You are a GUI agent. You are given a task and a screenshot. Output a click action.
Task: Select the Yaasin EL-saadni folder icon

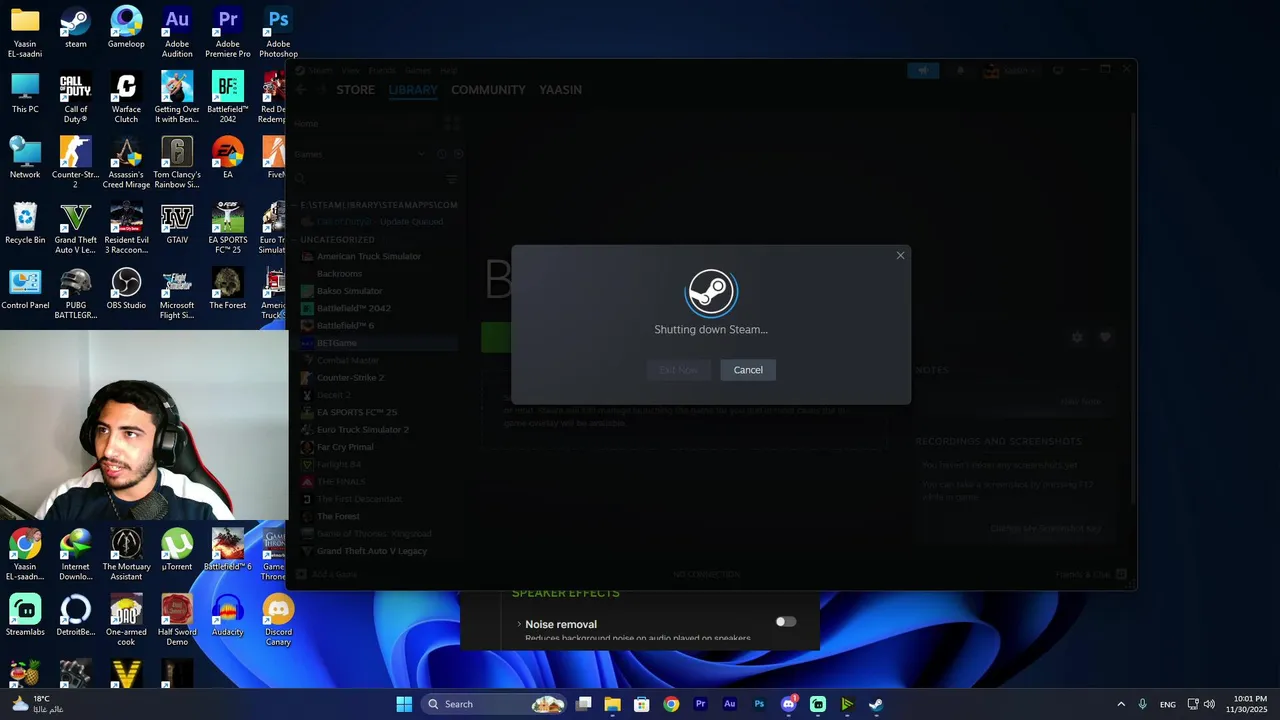(25, 32)
